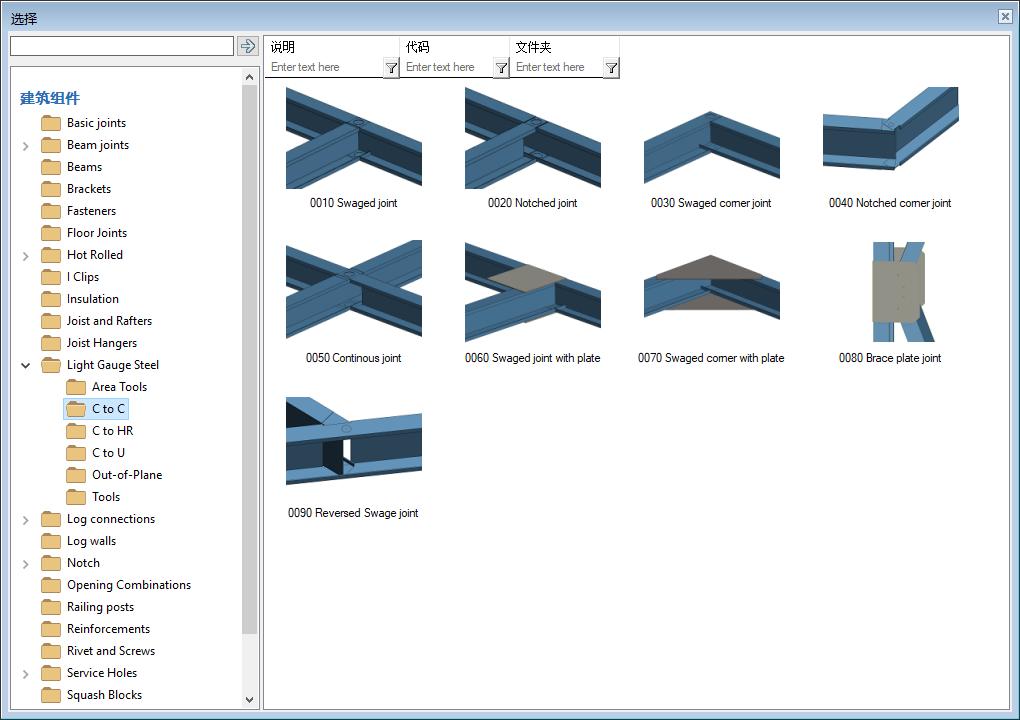Click the 说明 filter text field

pyautogui.click(x=325, y=68)
